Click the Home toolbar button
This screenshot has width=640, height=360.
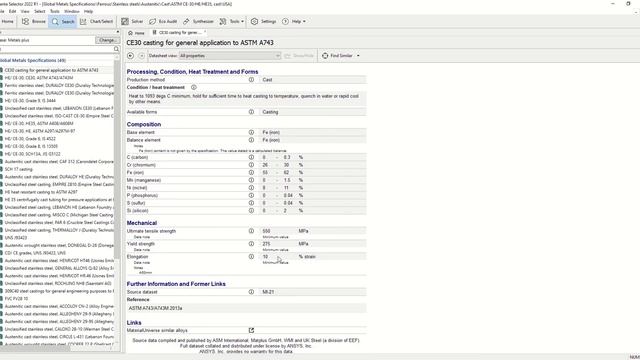point(7,21)
